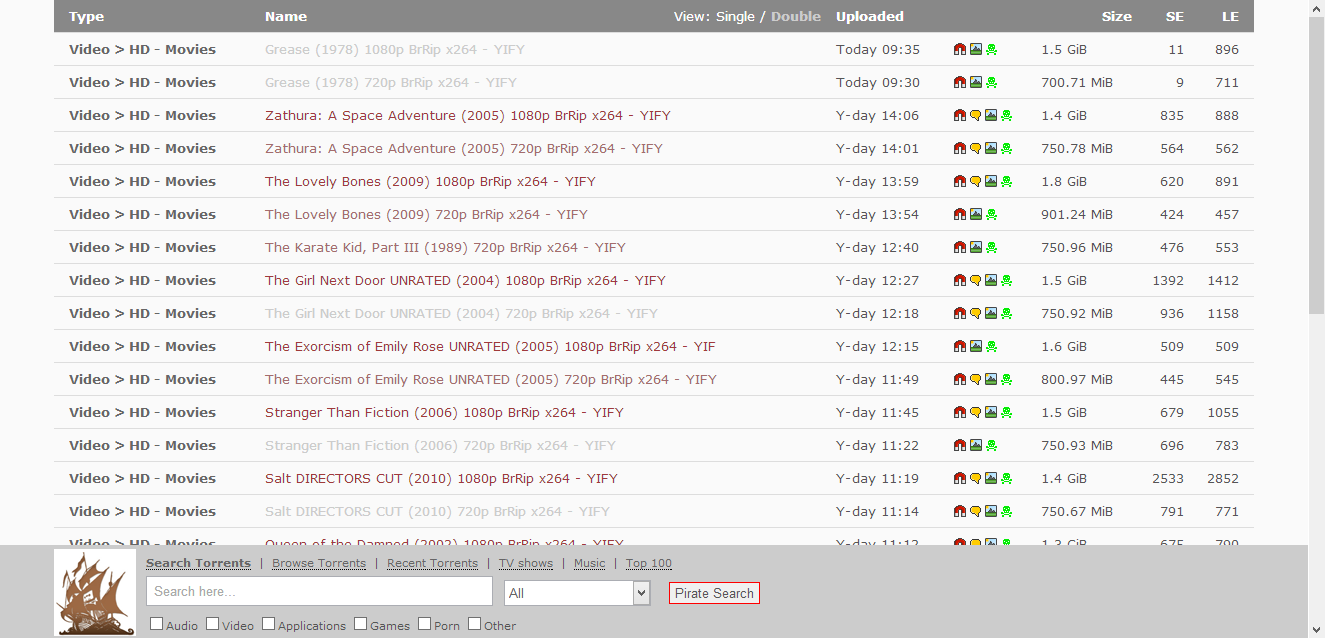Click magnet icon for Stranger Than Fiction 1080p
The image size is (1325, 638).
(x=960, y=412)
